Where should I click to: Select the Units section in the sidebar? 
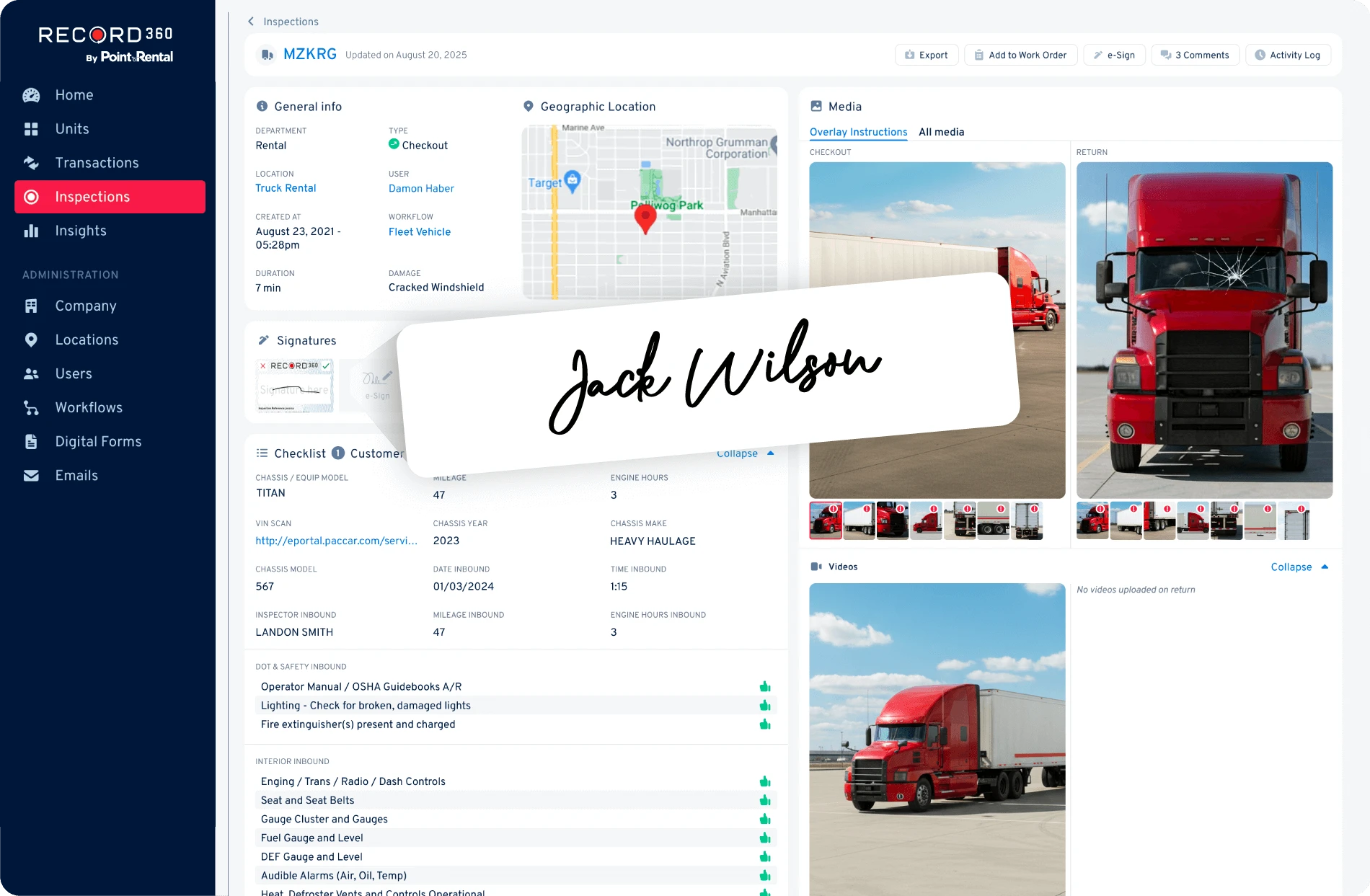tap(71, 129)
